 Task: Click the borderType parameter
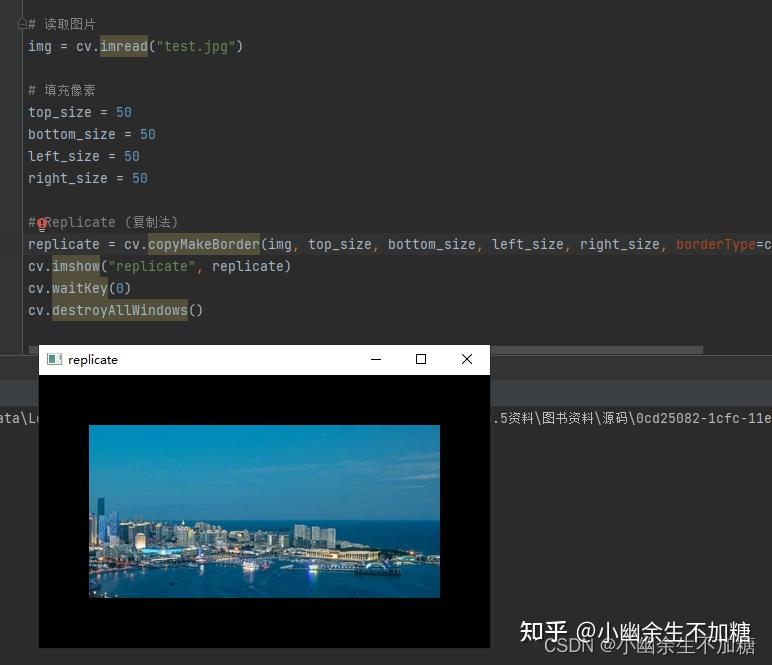715,244
